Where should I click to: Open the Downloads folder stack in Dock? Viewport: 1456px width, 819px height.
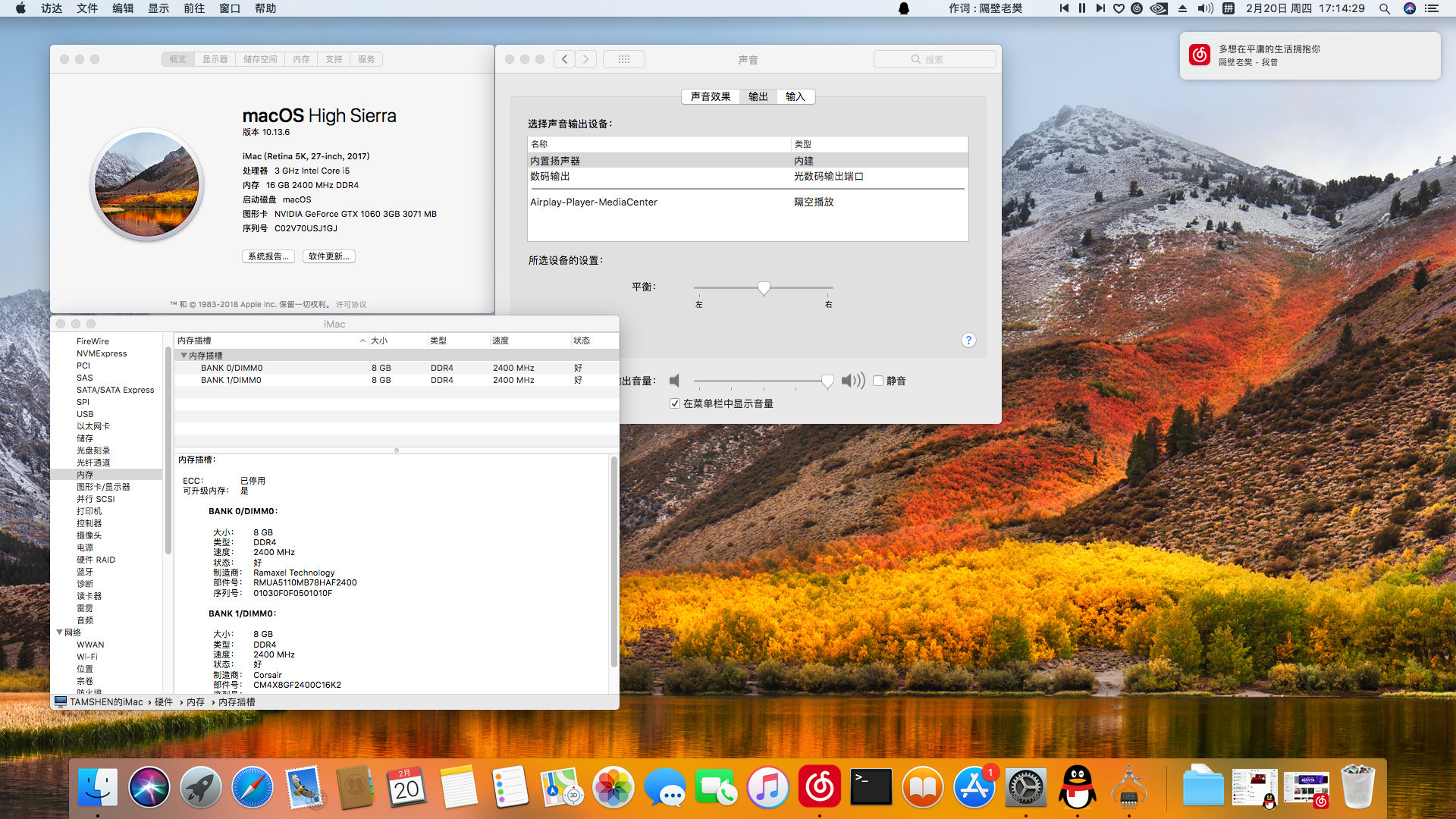pos(1202,787)
